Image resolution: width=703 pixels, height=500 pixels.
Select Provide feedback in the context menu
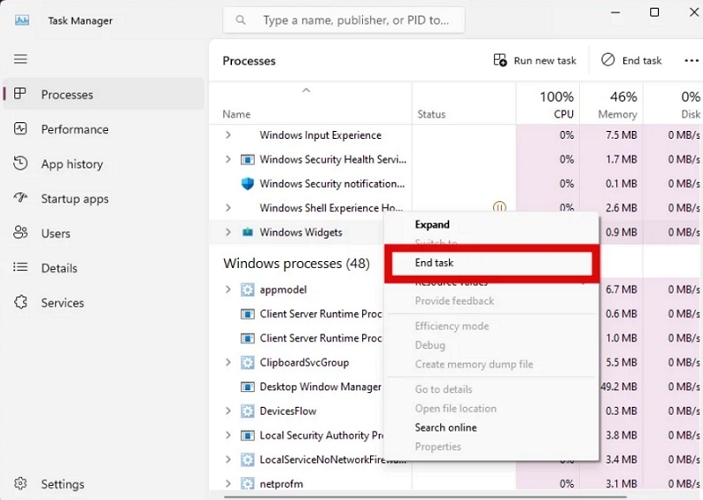491,301
